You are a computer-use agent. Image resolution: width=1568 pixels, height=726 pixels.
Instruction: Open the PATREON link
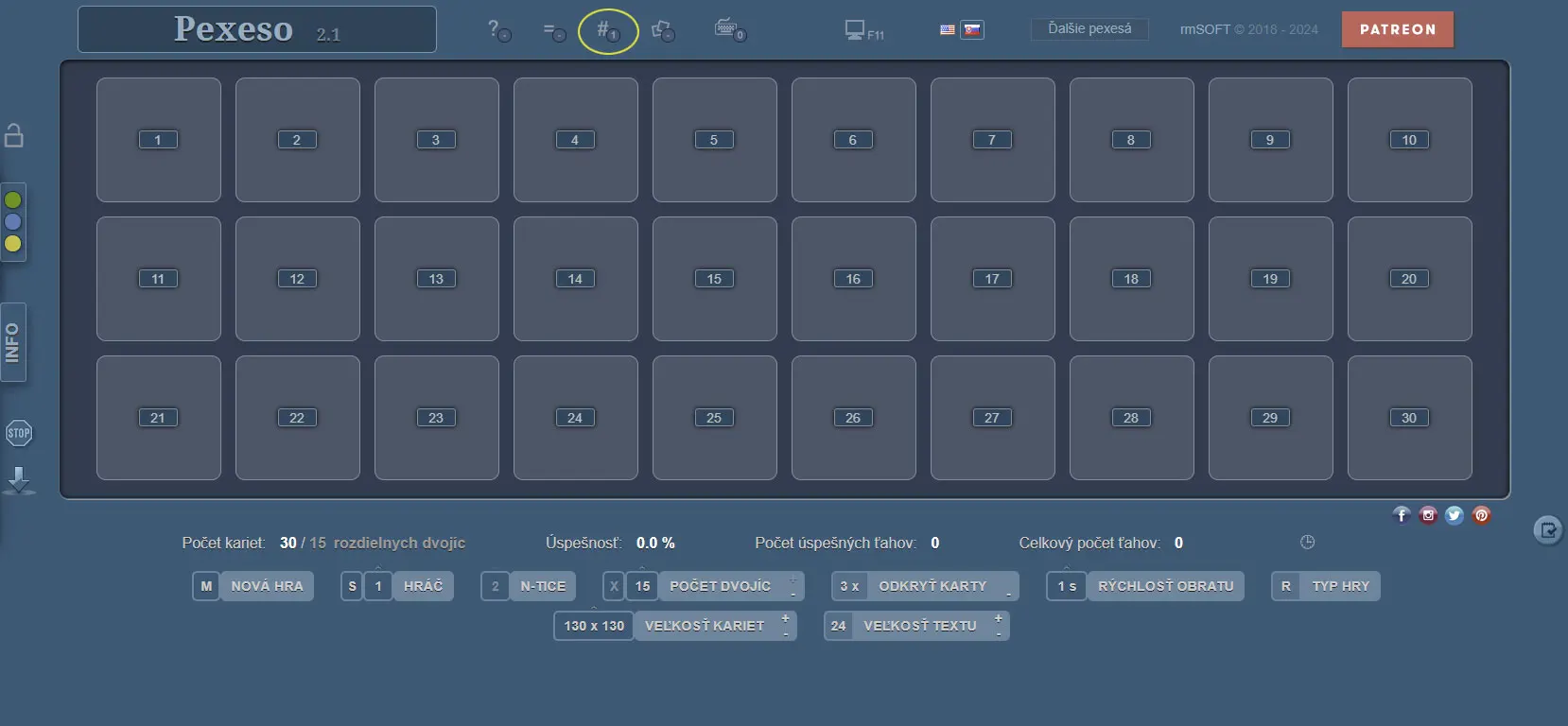(x=1397, y=29)
